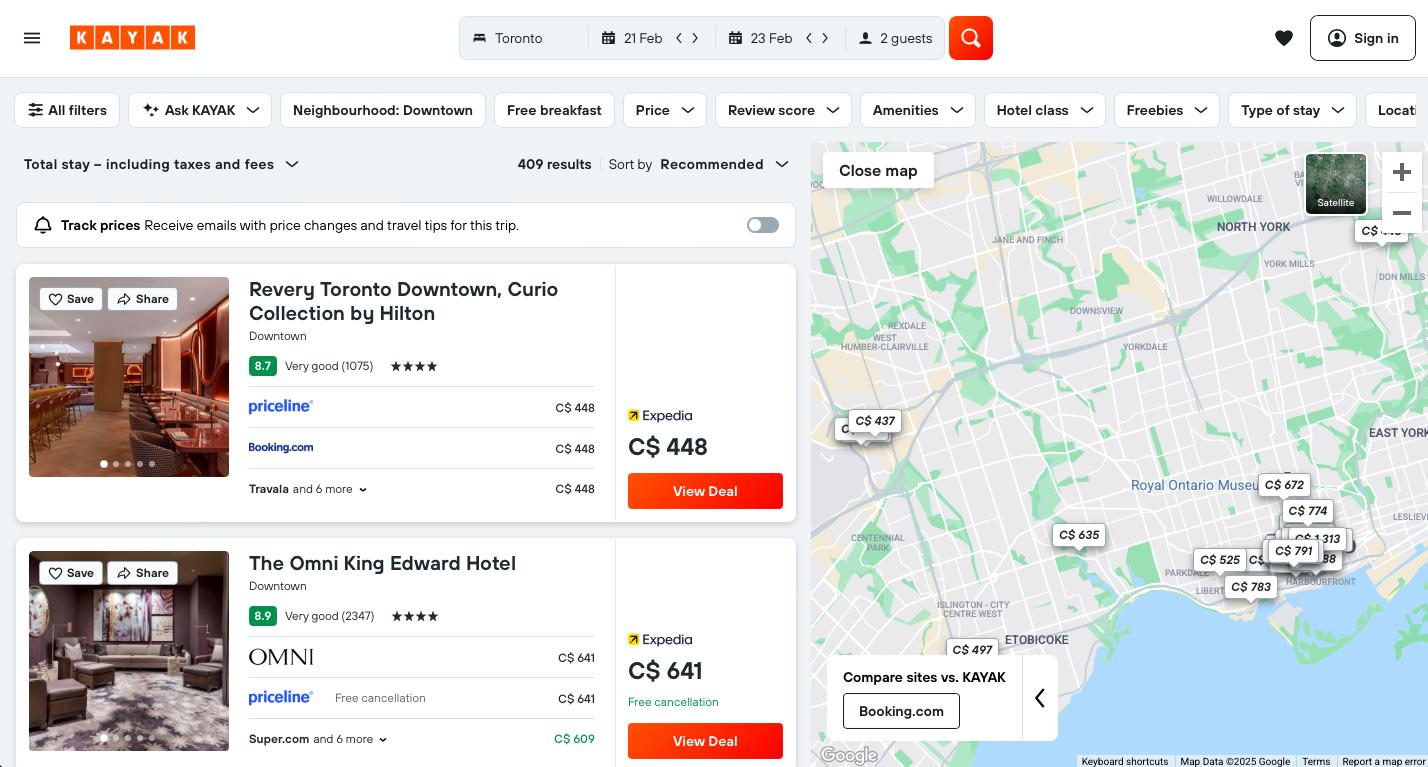Open saved items via the heart icon
The height and width of the screenshot is (767, 1428).
point(1284,37)
